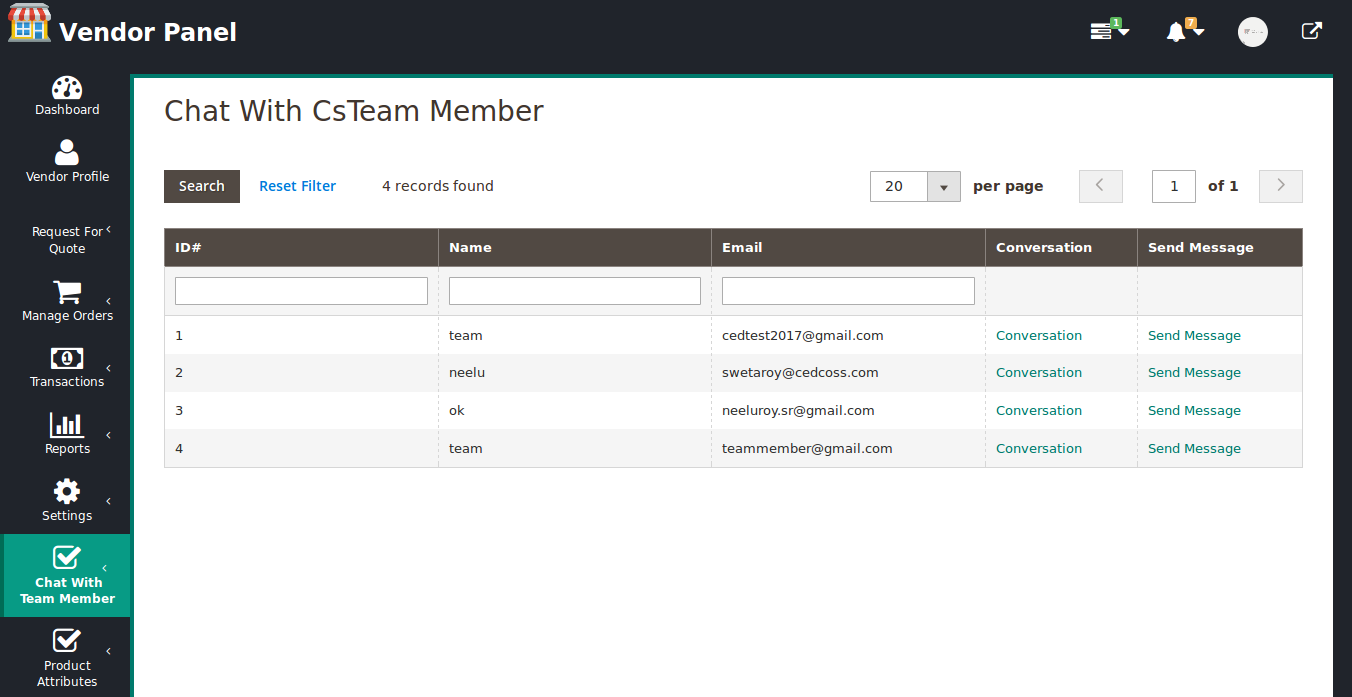Screen dimensions: 1352x697
Task: Click the Name filter input
Action: tap(575, 291)
